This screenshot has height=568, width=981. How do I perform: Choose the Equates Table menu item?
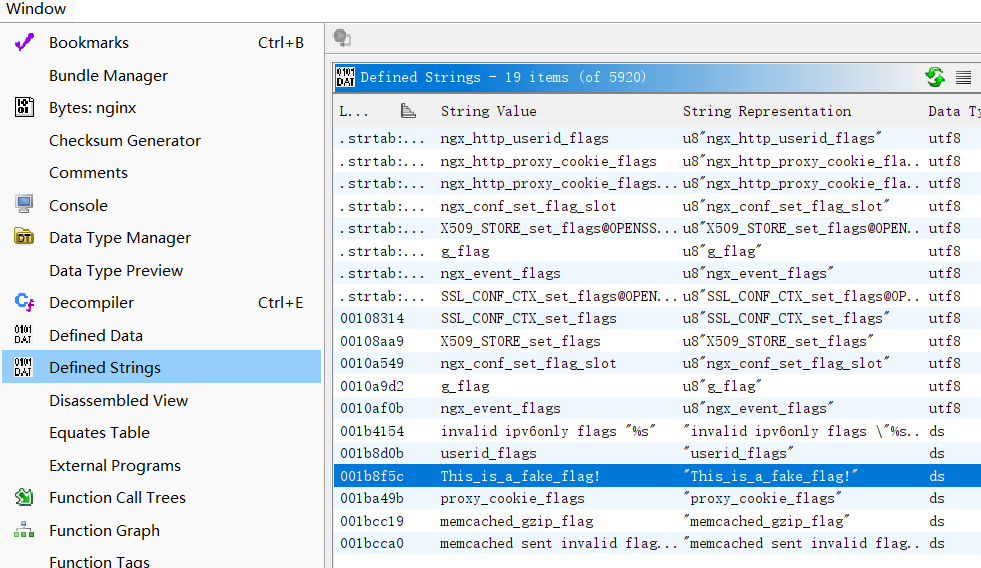pos(99,432)
